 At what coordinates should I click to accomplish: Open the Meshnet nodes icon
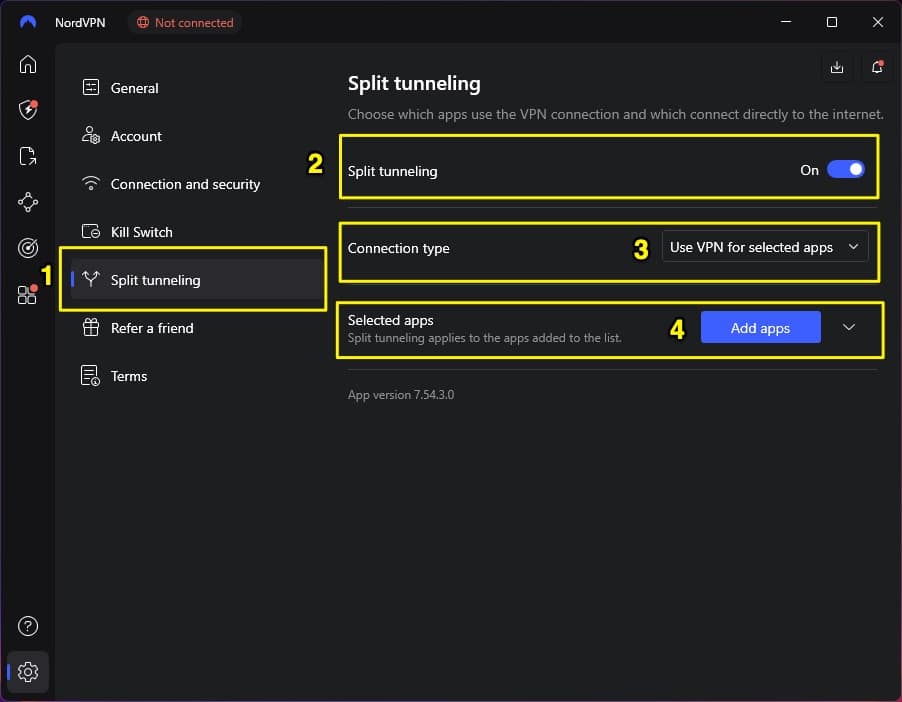[x=28, y=202]
